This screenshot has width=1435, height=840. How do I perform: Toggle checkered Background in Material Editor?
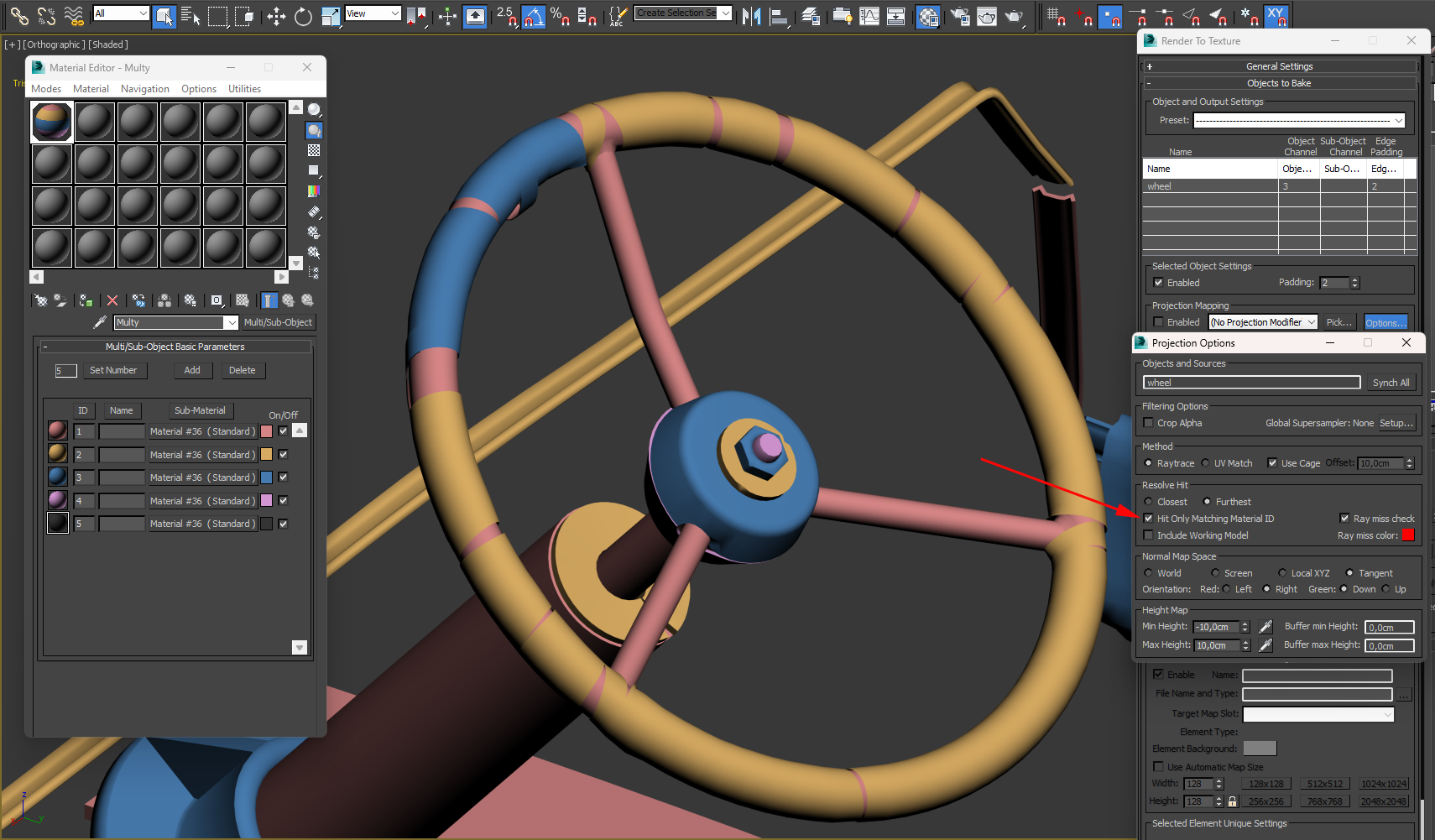pos(314,150)
